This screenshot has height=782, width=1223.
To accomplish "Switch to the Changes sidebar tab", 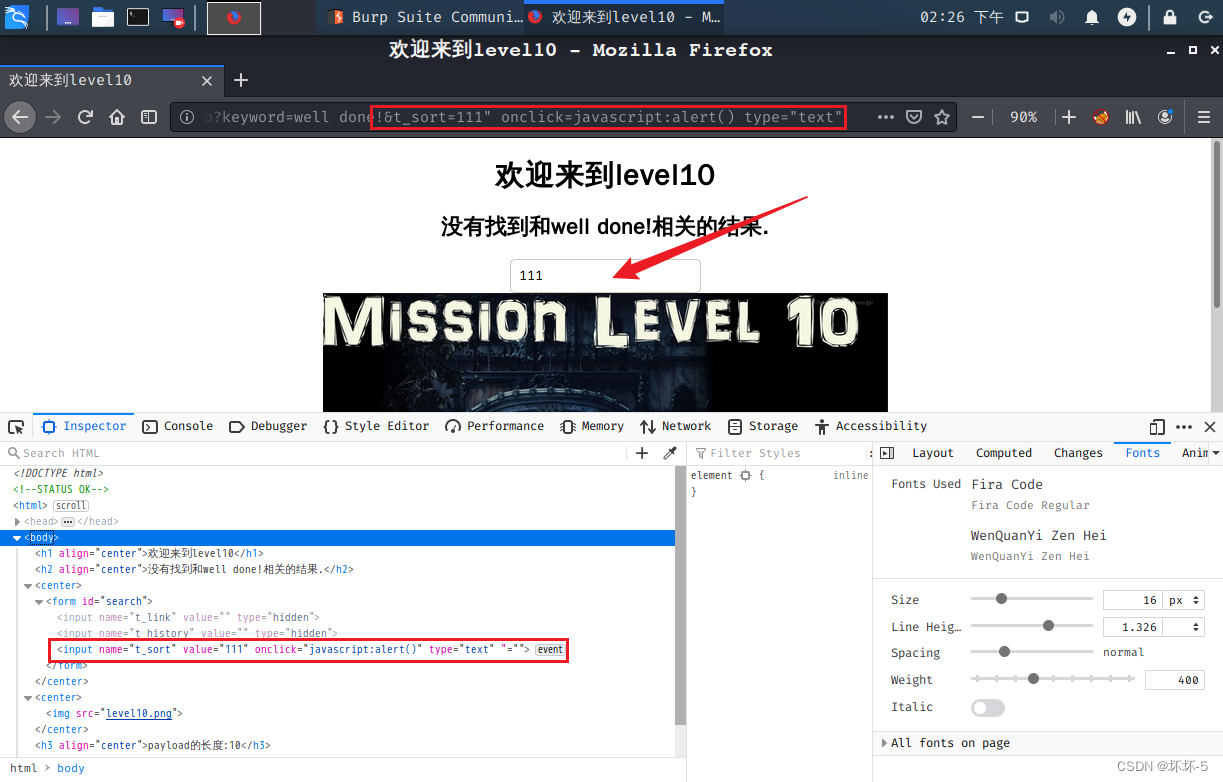I will tap(1078, 453).
